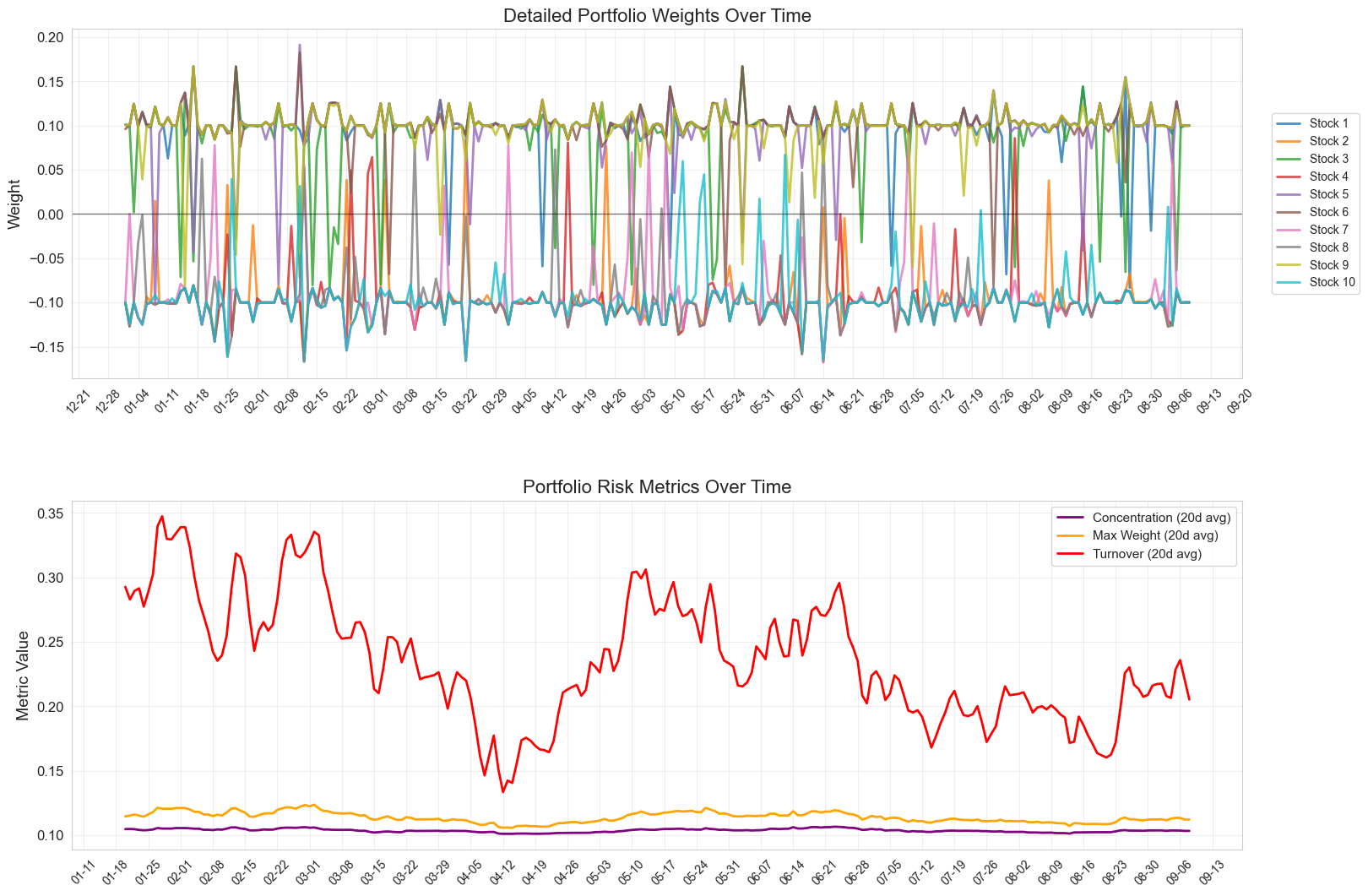Click the 0.25 tick on the risk chart
The height and width of the screenshot is (896, 1368).
point(50,643)
